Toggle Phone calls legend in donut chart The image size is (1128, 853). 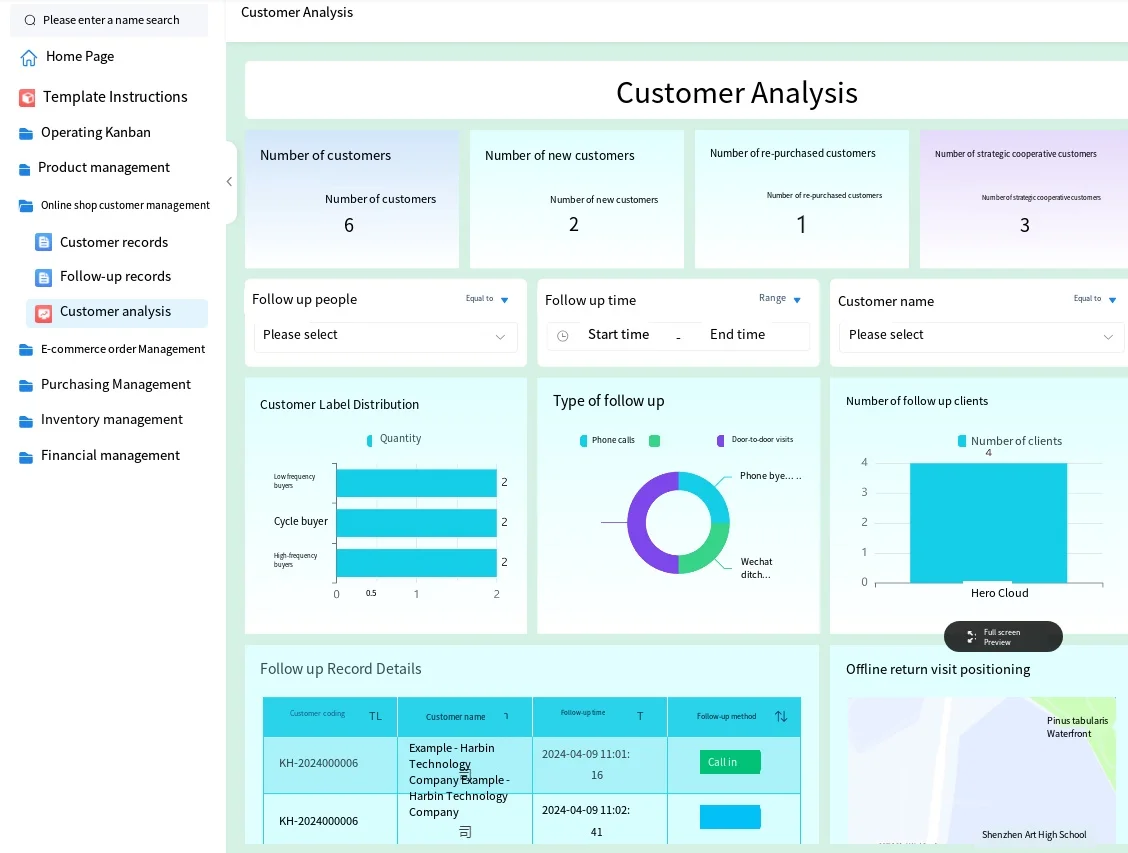click(x=606, y=441)
